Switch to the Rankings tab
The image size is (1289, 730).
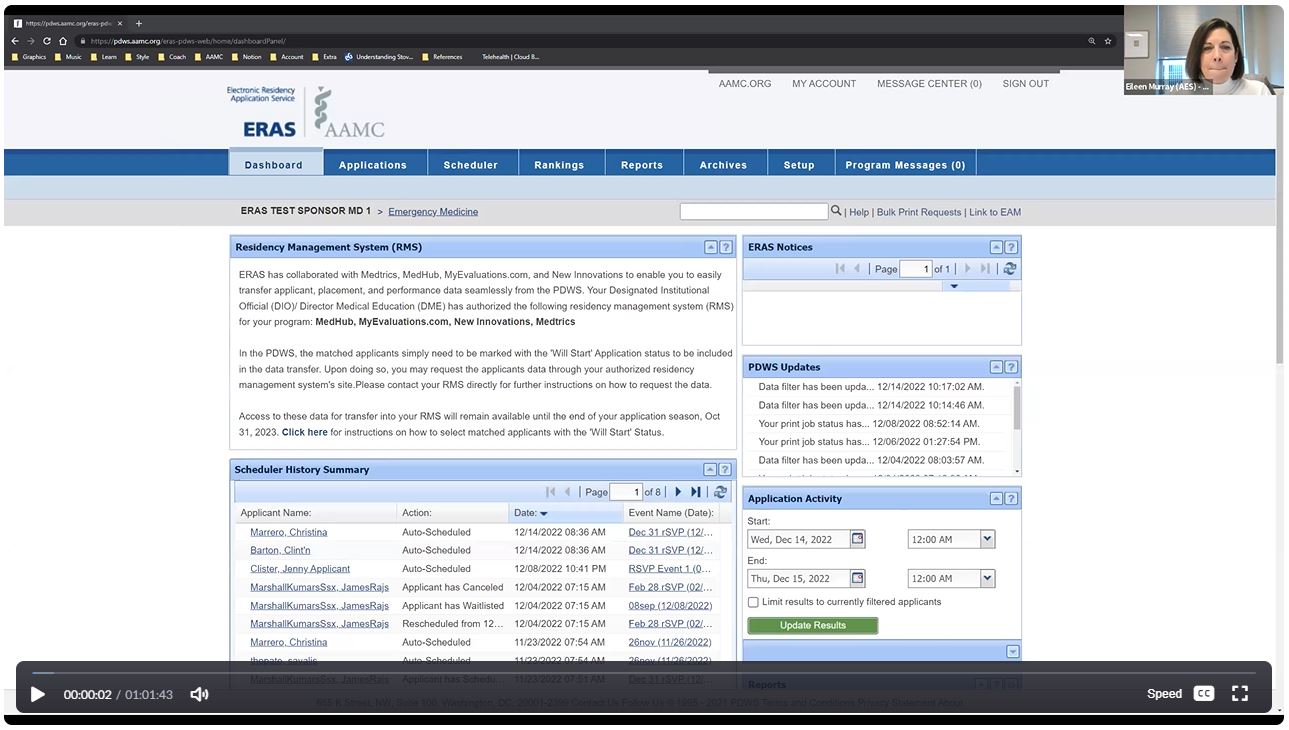[558, 165]
